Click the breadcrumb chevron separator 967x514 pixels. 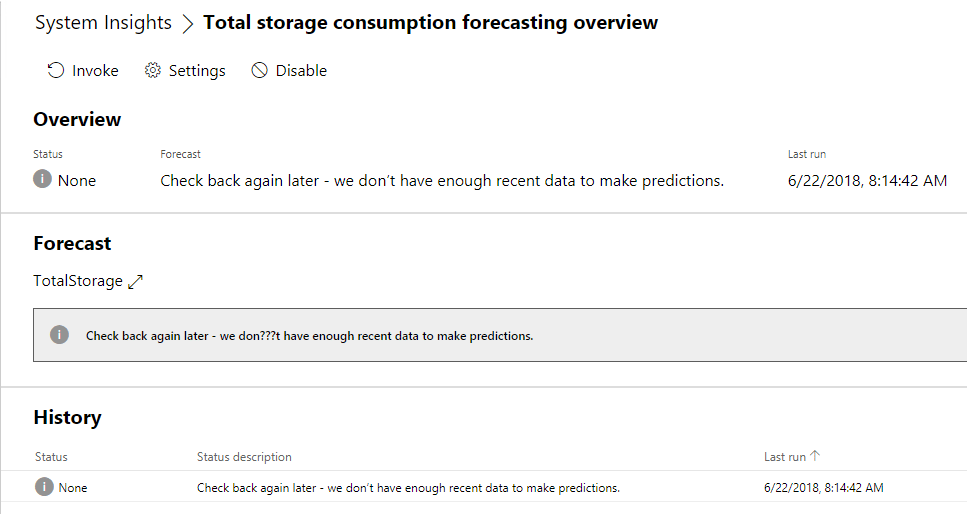click(x=187, y=24)
